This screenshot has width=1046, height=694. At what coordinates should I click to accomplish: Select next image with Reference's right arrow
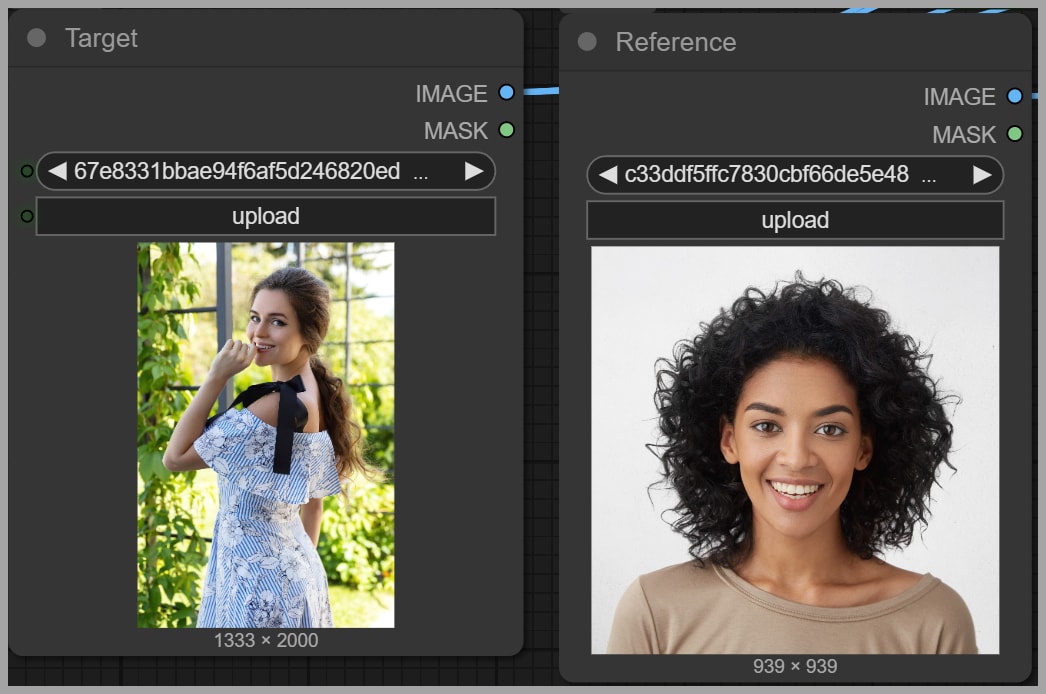click(982, 175)
